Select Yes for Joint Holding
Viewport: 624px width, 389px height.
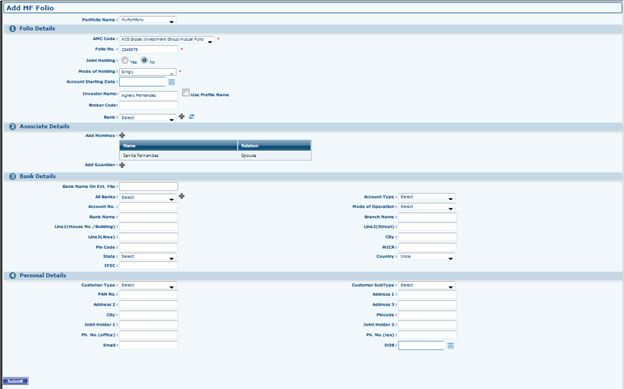[125, 60]
